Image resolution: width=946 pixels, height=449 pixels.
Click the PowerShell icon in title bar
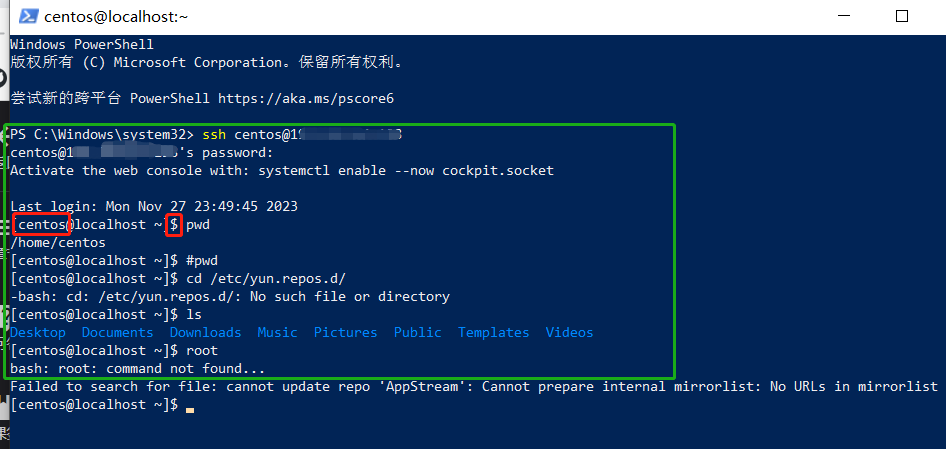tap(28, 16)
